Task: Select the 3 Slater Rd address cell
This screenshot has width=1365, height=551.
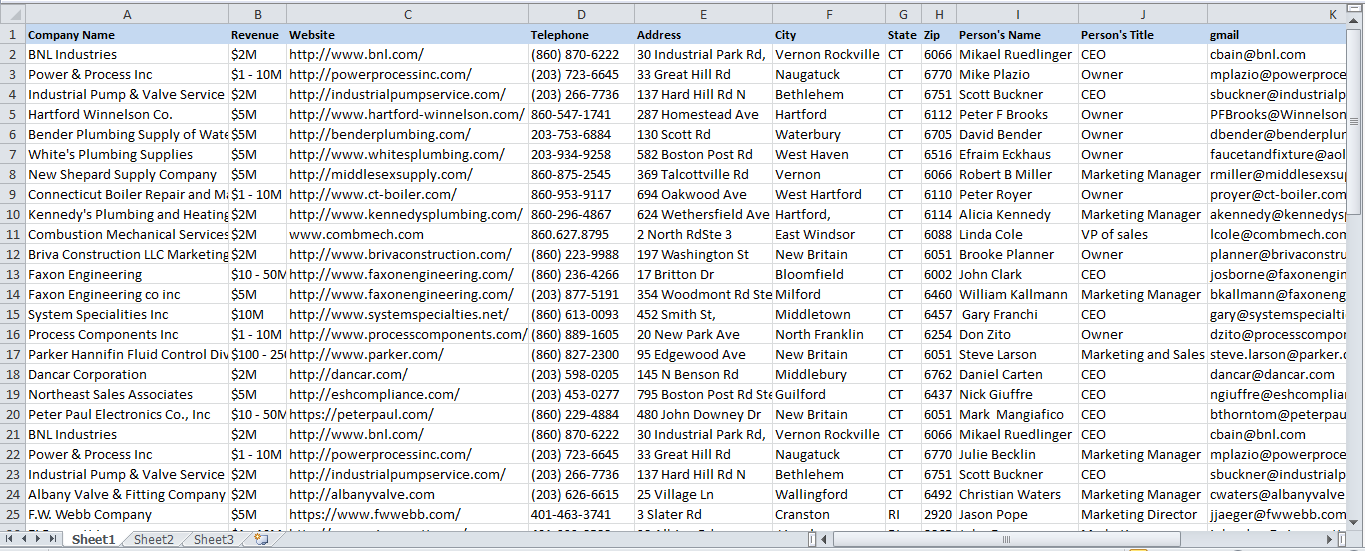Action: pyautogui.click(x=703, y=514)
